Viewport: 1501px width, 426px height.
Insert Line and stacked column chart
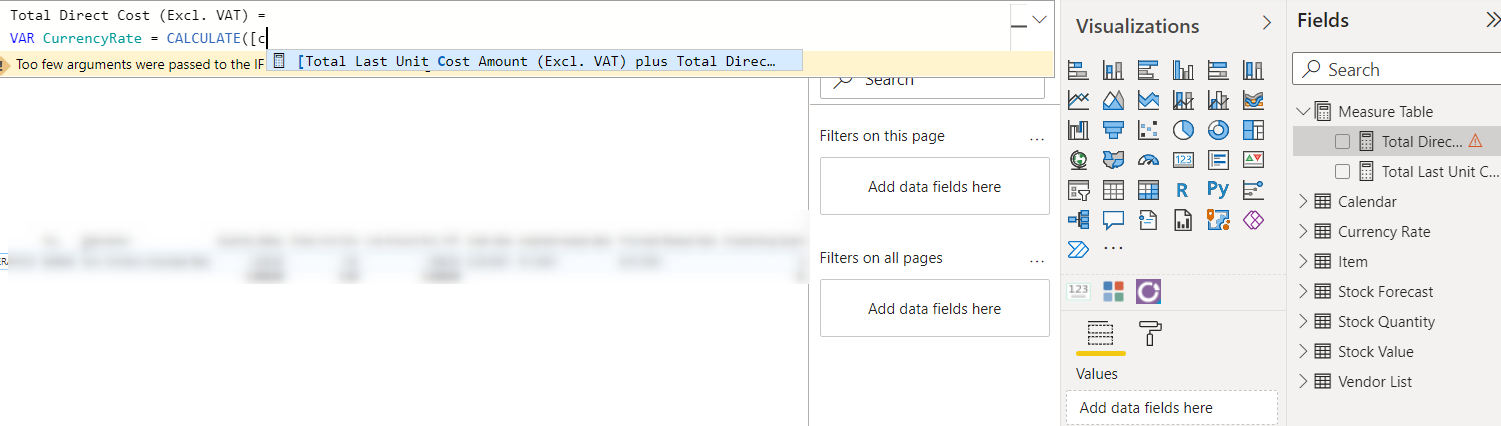[x=1183, y=100]
